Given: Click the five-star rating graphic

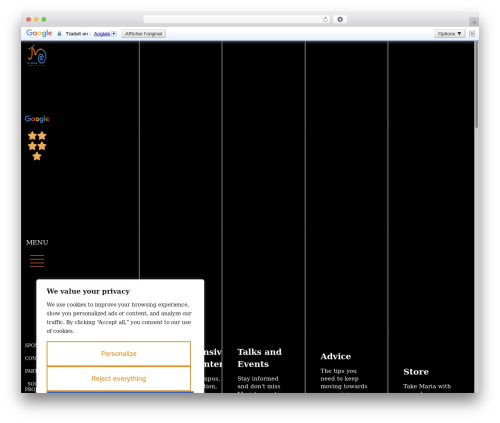Looking at the screenshot, I should pyautogui.click(x=37, y=146).
